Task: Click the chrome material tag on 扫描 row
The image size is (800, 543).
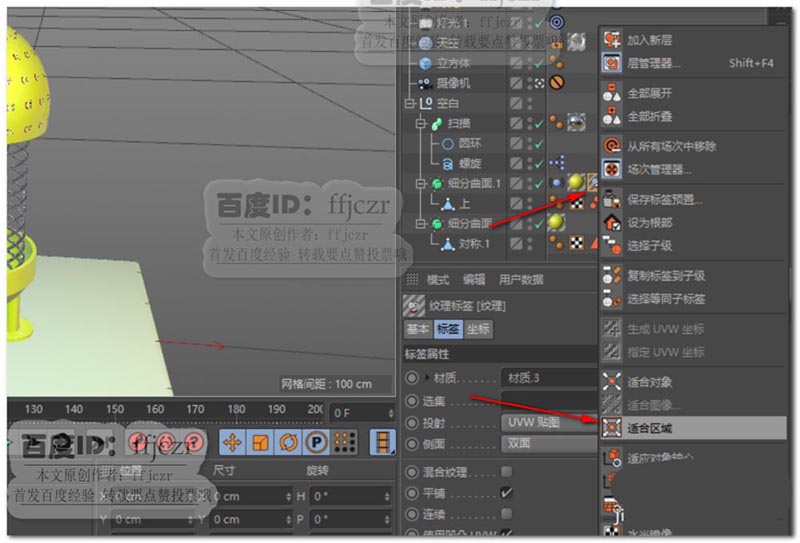Action: [576, 122]
